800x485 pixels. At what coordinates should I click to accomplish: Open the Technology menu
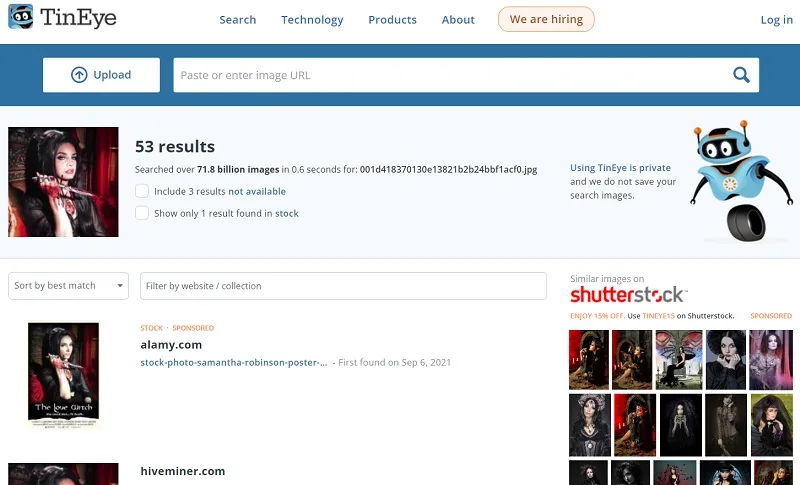pyautogui.click(x=312, y=20)
